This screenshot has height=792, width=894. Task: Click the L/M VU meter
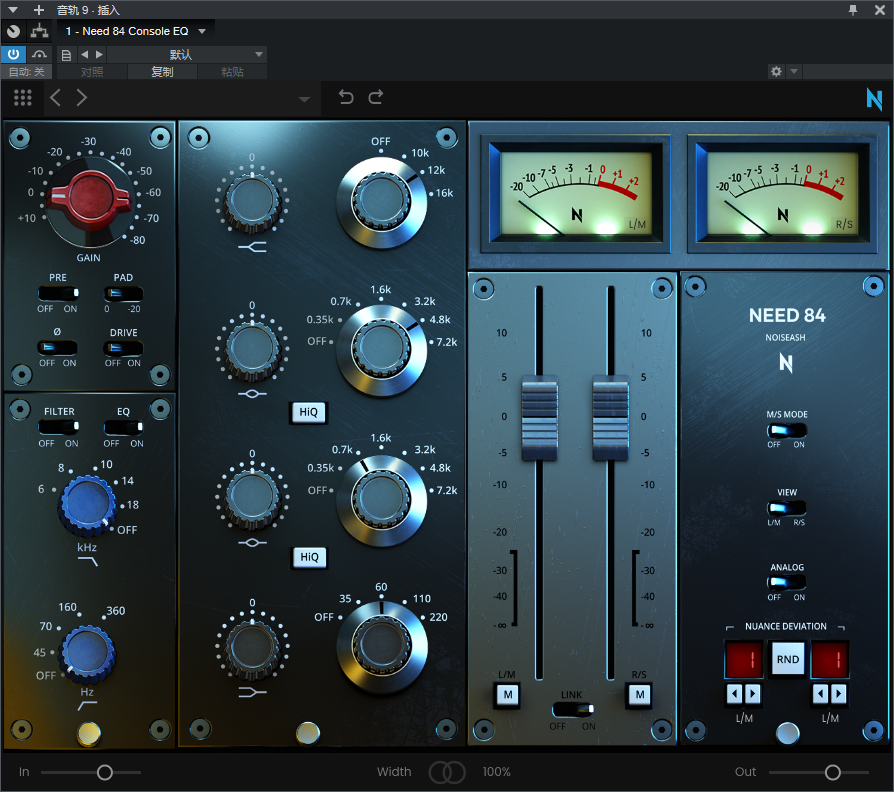[576, 194]
